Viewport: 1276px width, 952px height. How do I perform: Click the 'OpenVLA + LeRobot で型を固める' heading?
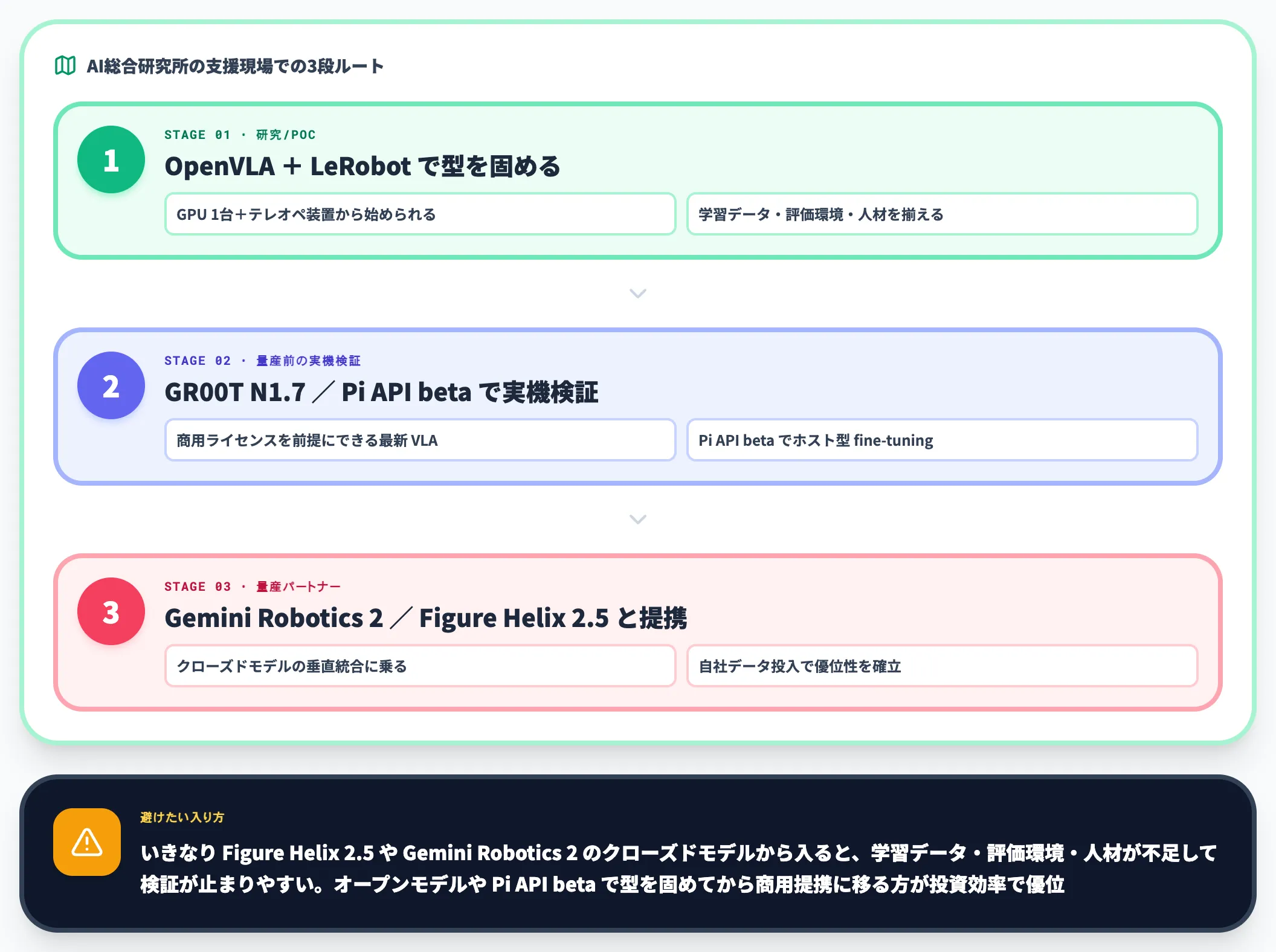coord(362,166)
